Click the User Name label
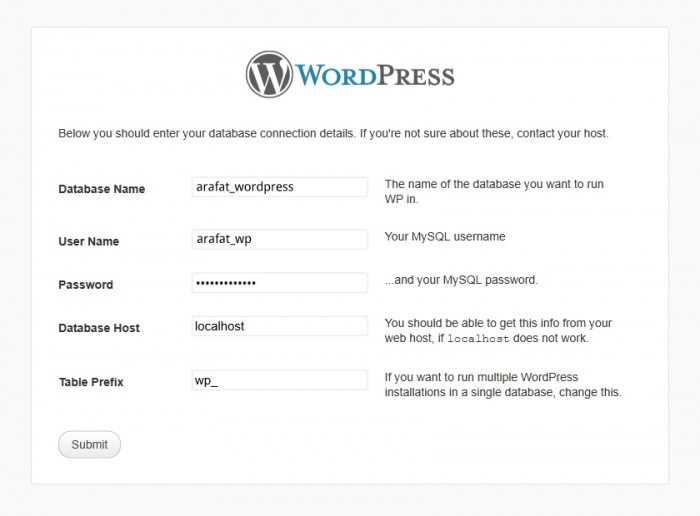 [x=89, y=241]
